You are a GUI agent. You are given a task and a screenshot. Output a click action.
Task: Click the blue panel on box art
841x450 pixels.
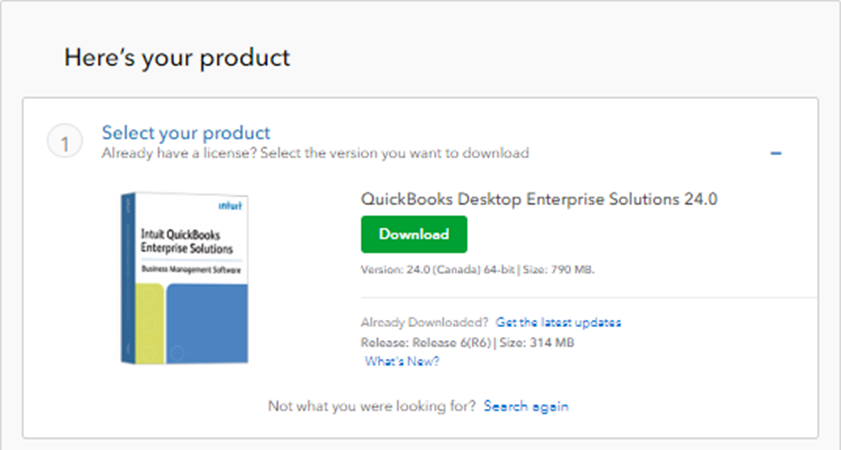coord(207,323)
